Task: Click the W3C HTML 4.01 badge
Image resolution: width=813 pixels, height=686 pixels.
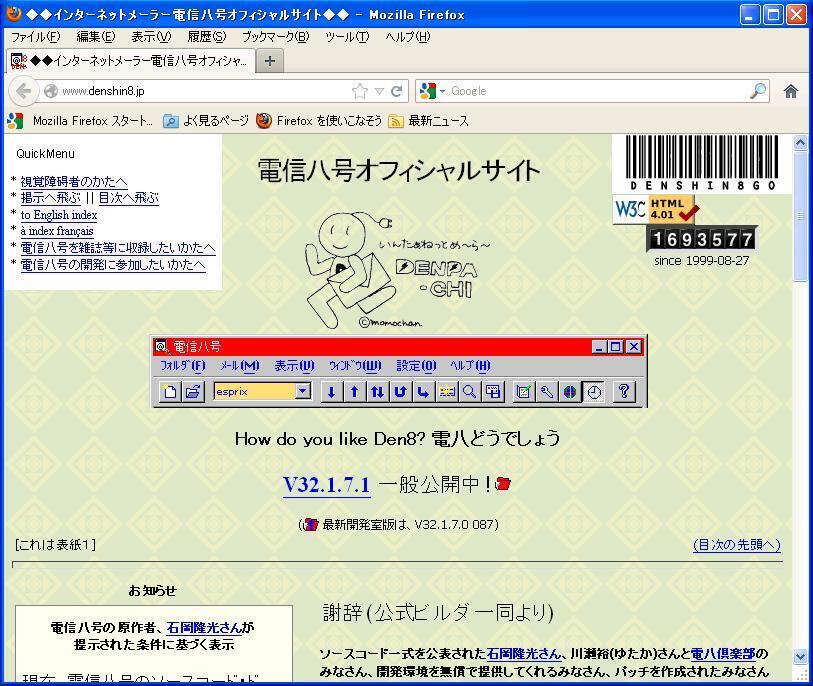Action: click(x=655, y=209)
